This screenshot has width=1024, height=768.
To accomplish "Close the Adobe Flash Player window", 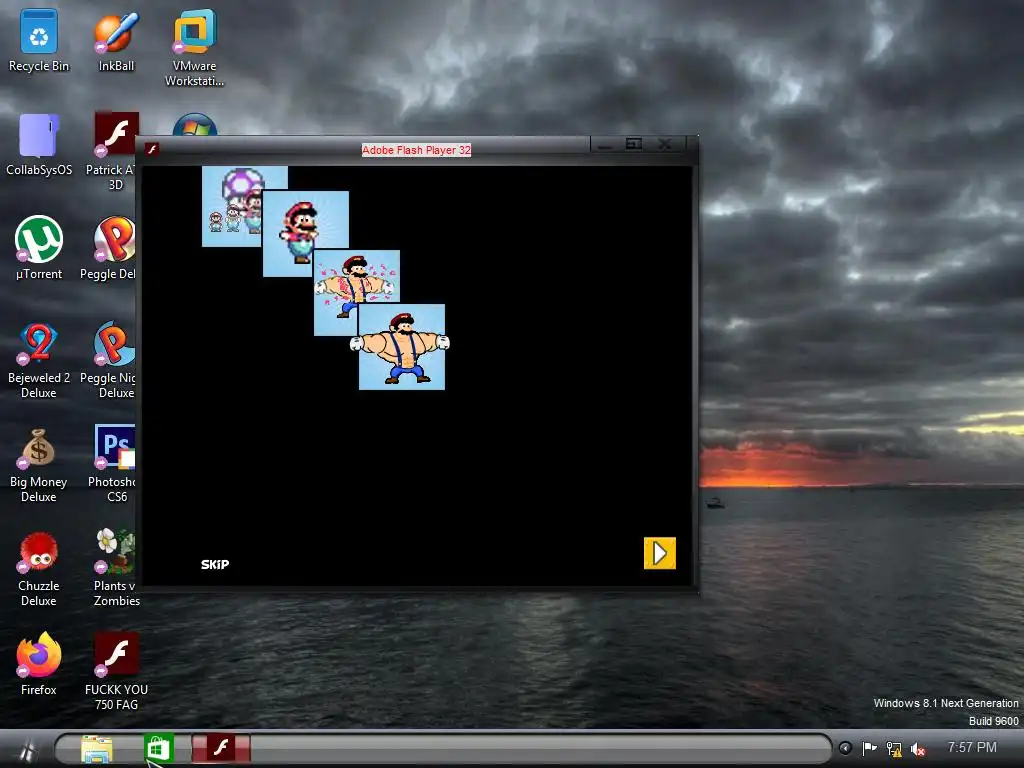I will click(666, 144).
